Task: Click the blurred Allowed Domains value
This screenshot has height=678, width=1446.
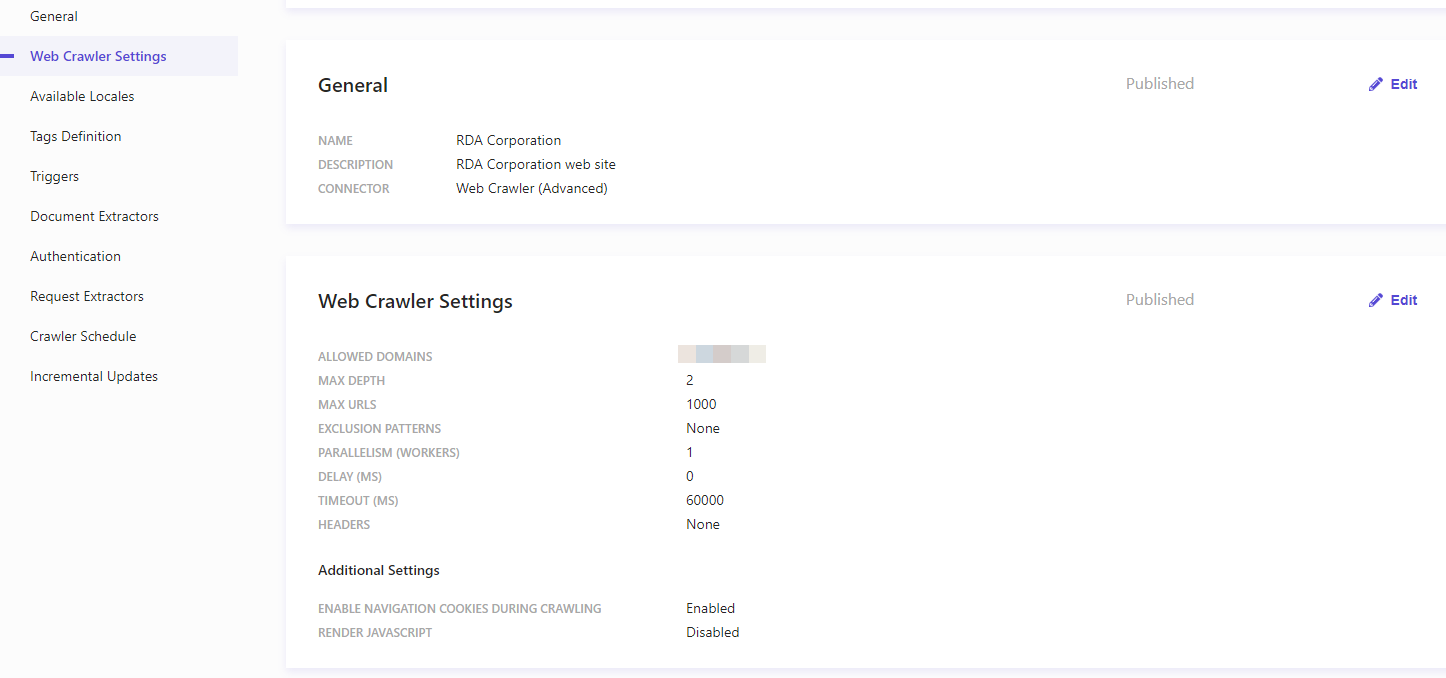Action: (x=722, y=354)
